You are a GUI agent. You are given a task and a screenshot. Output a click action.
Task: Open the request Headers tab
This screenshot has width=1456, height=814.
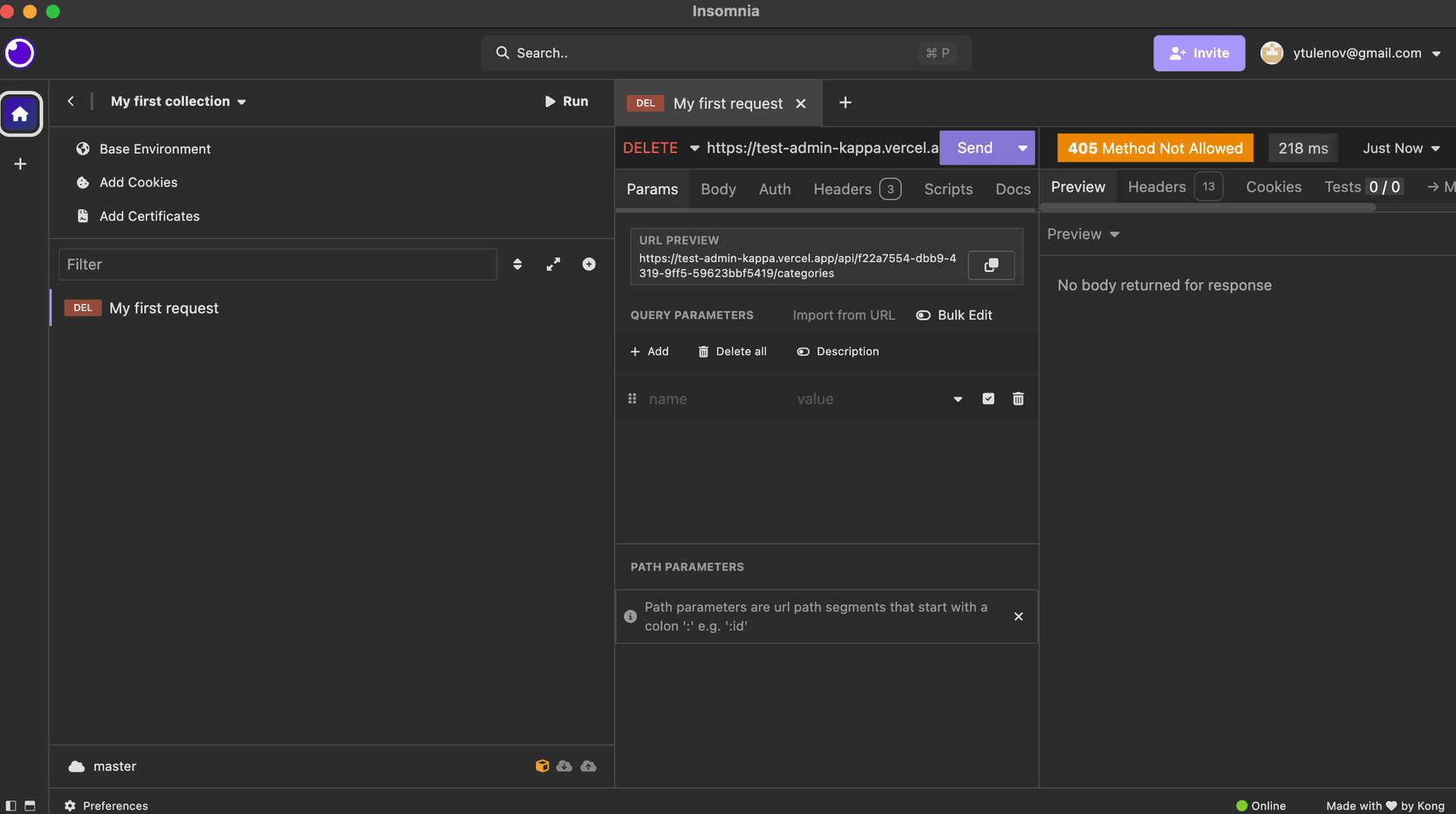pyautogui.click(x=857, y=189)
